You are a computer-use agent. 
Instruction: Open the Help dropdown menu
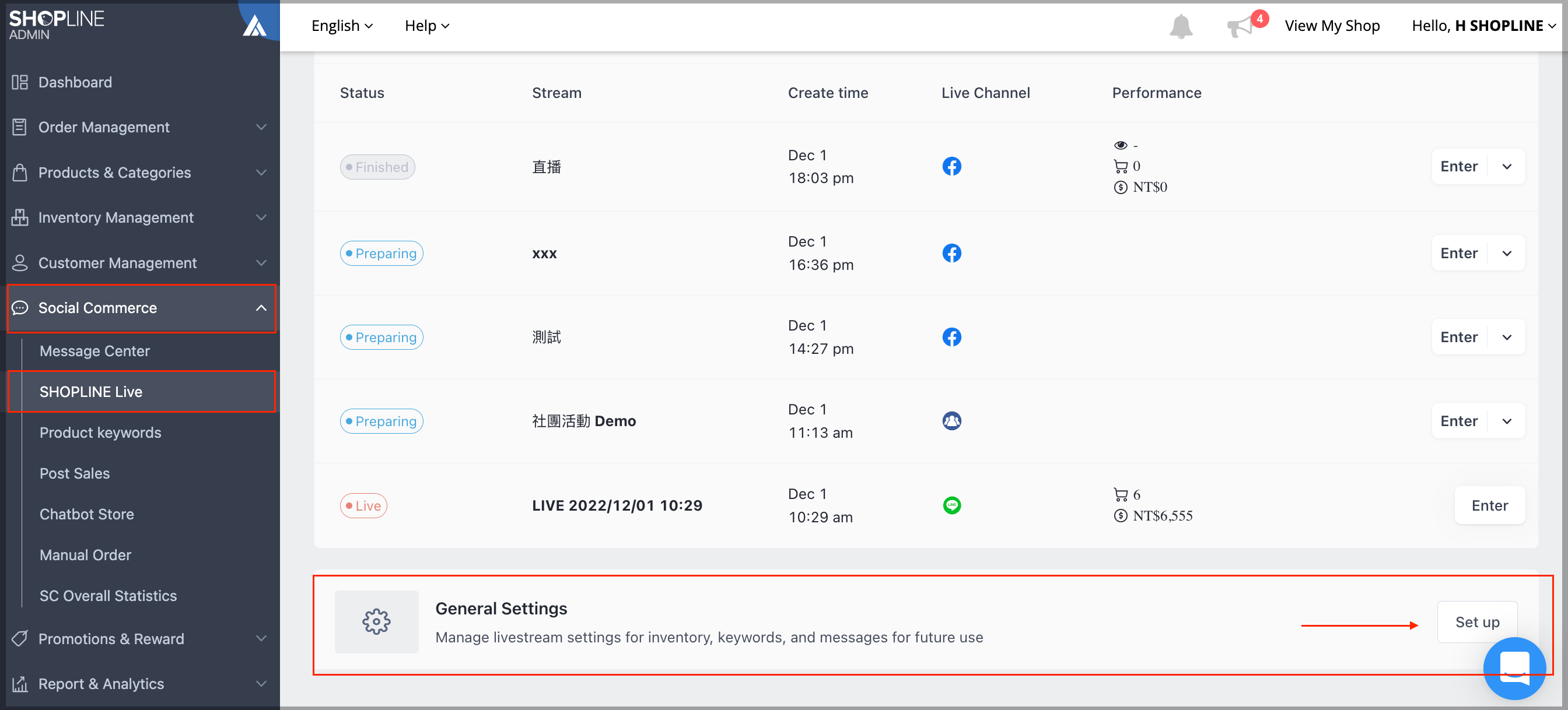pyautogui.click(x=426, y=26)
